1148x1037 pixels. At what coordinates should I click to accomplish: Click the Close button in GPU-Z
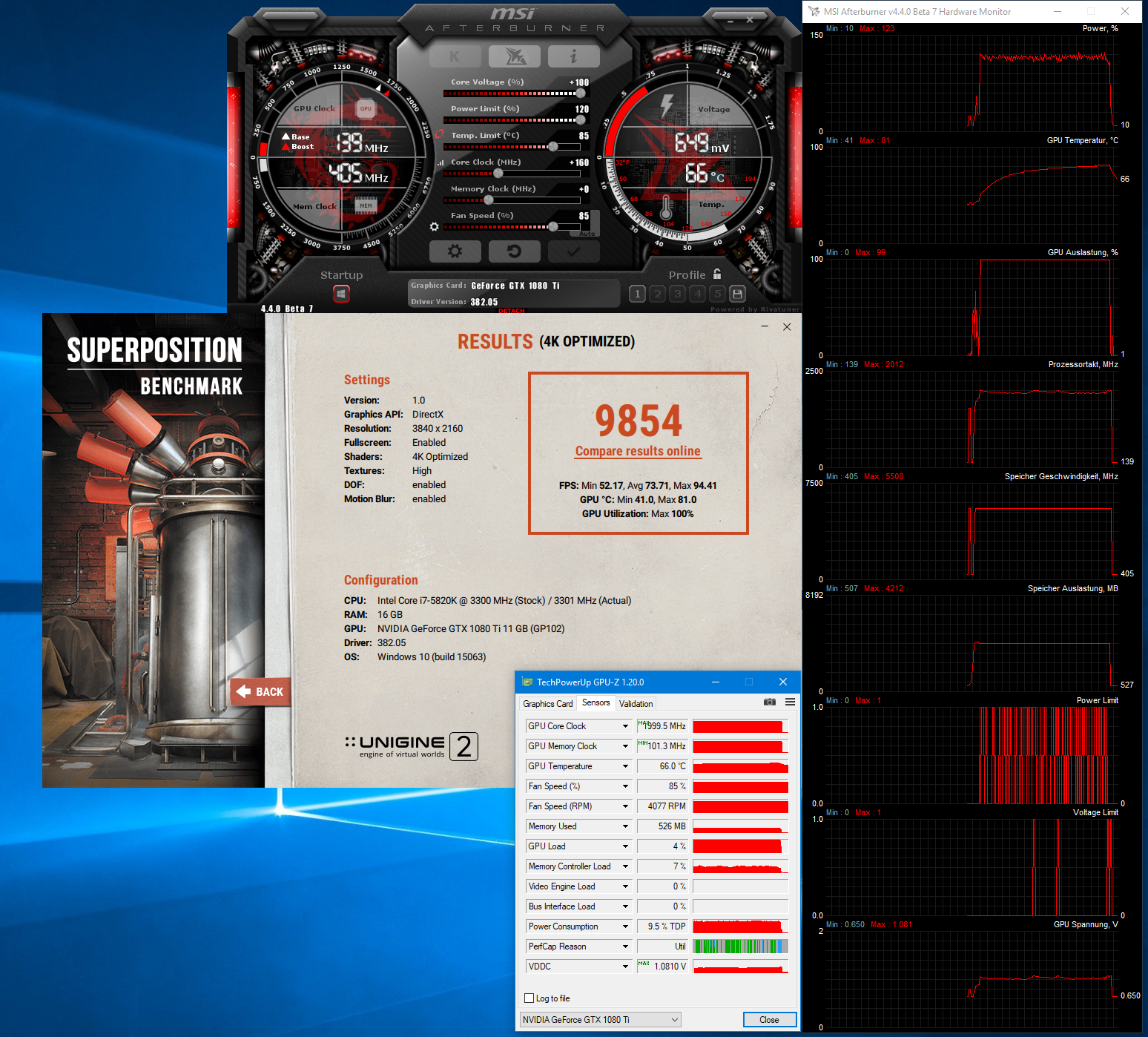click(770, 1020)
